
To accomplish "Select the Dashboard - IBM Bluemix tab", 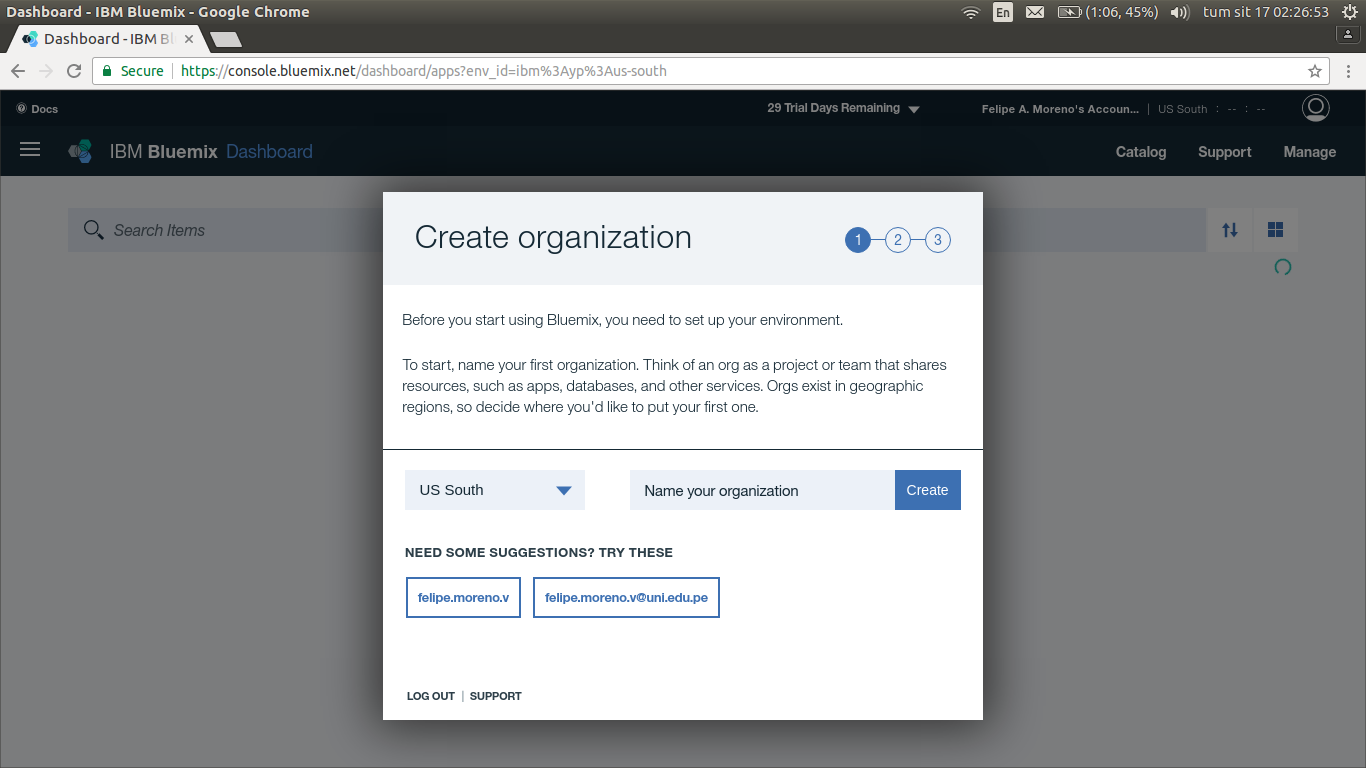I will point(108,39).
